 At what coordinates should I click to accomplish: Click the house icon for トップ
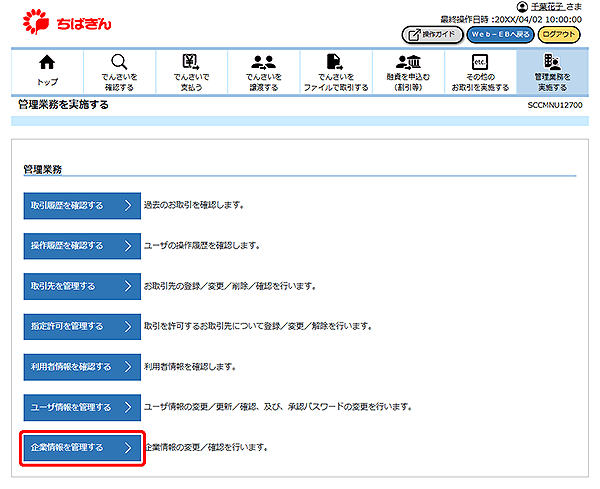pyautogui.click(x=47, y=62)
